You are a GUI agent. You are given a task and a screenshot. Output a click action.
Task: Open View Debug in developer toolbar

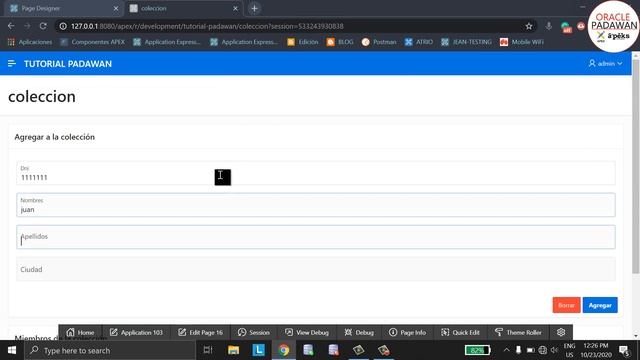click(x=307, y=332)
